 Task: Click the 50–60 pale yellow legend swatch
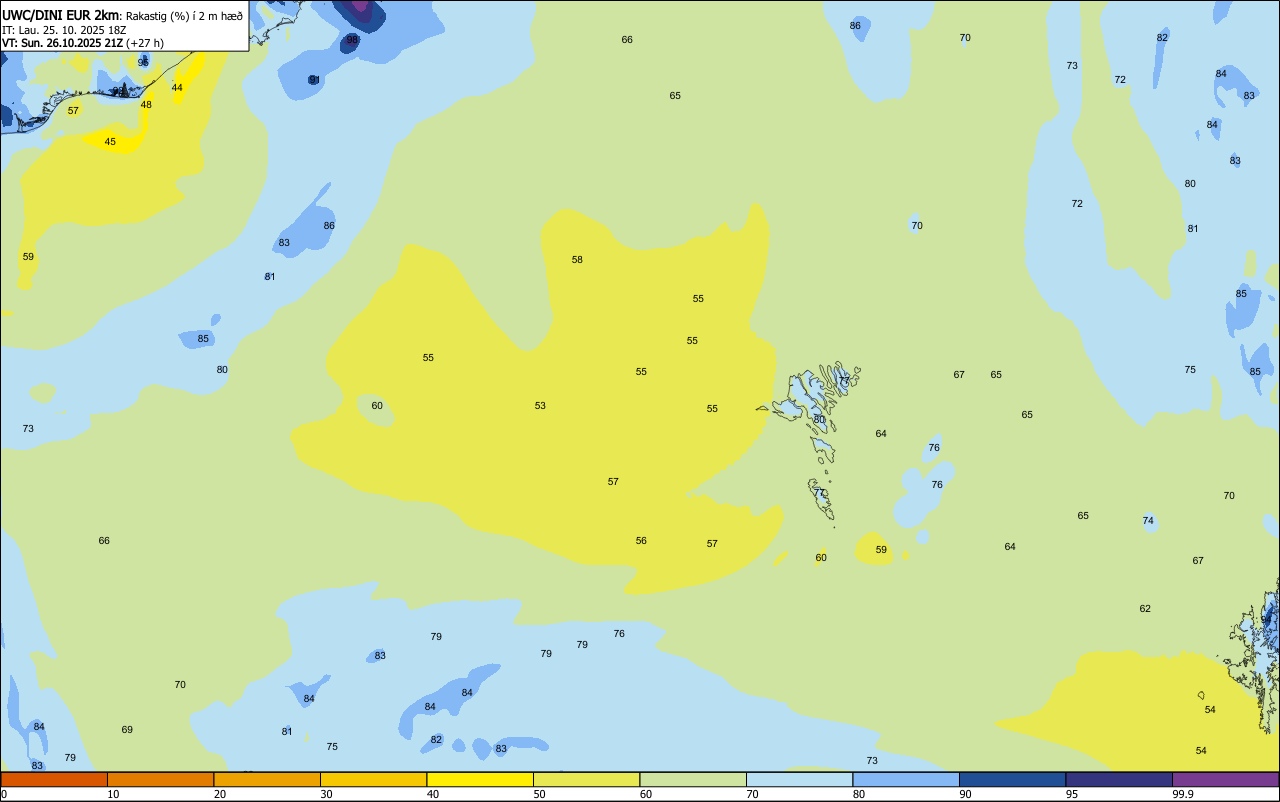[x=586, y=779]
